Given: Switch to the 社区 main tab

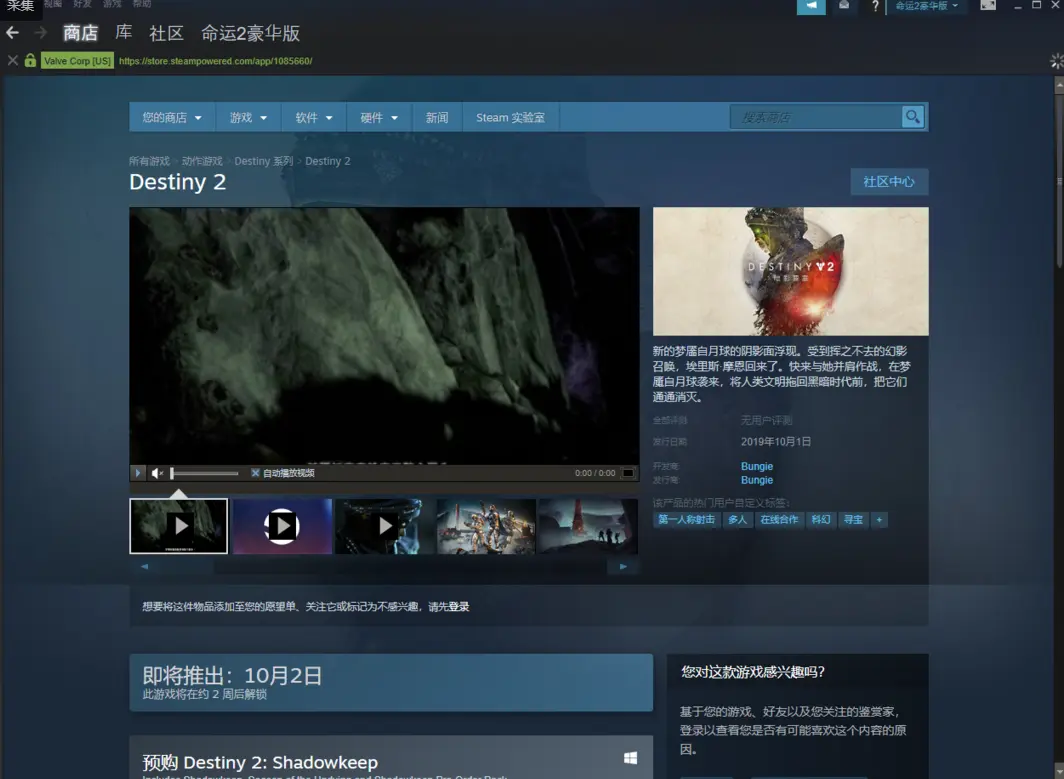Looking at the screenshot, I should [166, 33].
